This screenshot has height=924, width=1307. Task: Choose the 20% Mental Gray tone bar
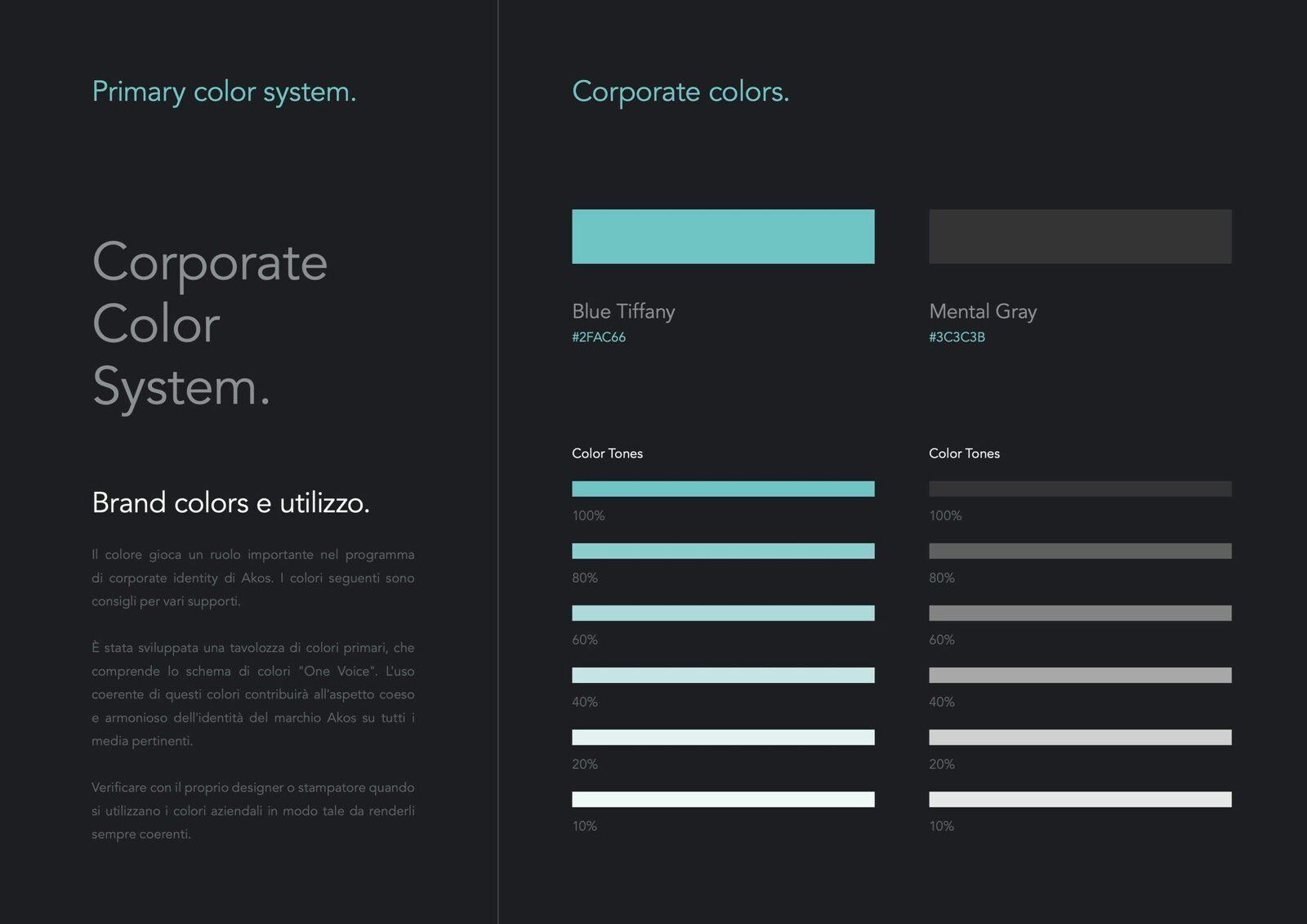(x=1080, y=737)
